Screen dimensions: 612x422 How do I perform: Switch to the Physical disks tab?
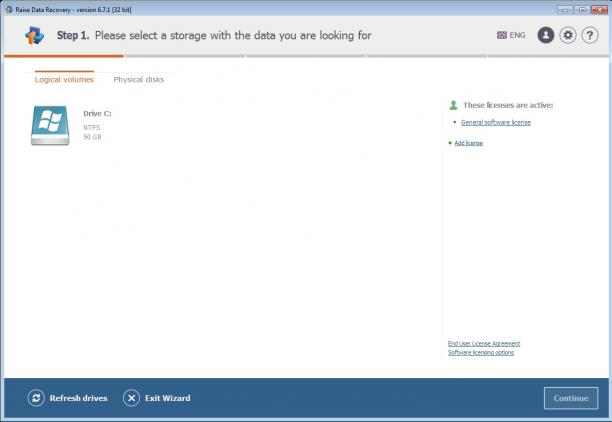tap(139, 79)
